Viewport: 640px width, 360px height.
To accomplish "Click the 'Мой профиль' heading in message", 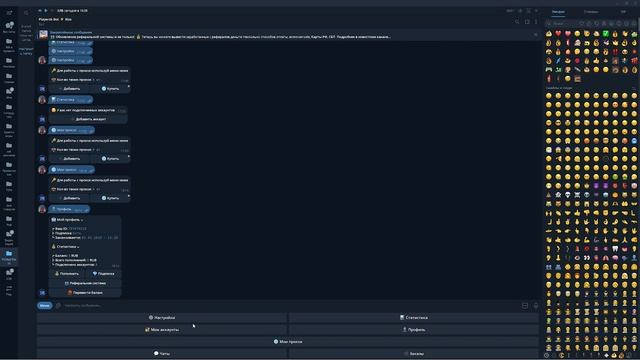I will [68, 220].
